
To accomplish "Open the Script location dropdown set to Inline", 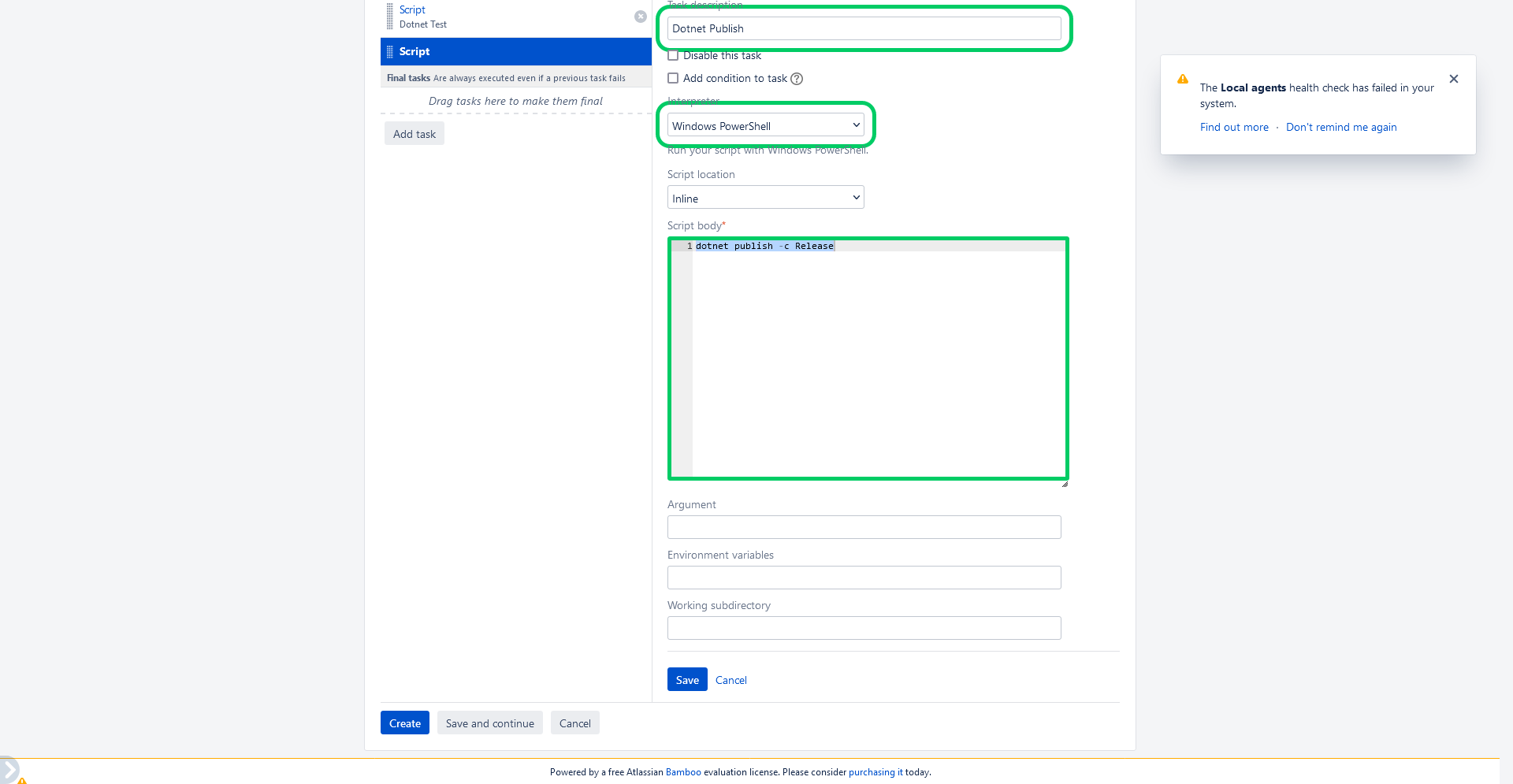I will 766,198.
